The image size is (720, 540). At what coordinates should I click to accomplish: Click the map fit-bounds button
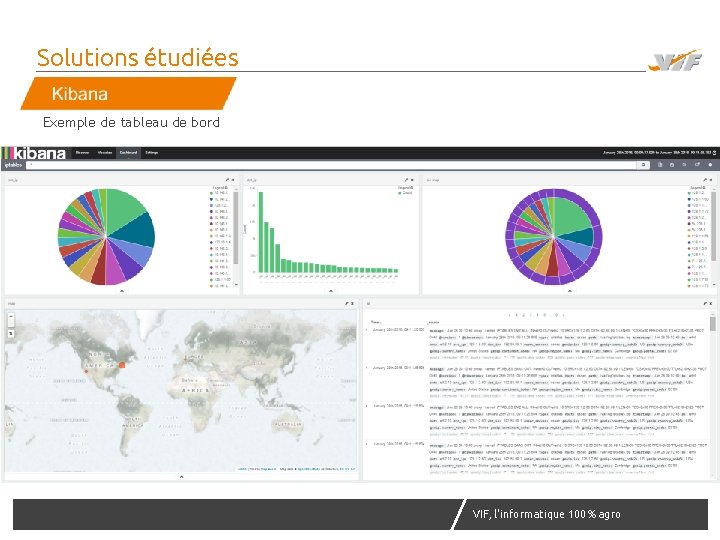coord(11,334)
